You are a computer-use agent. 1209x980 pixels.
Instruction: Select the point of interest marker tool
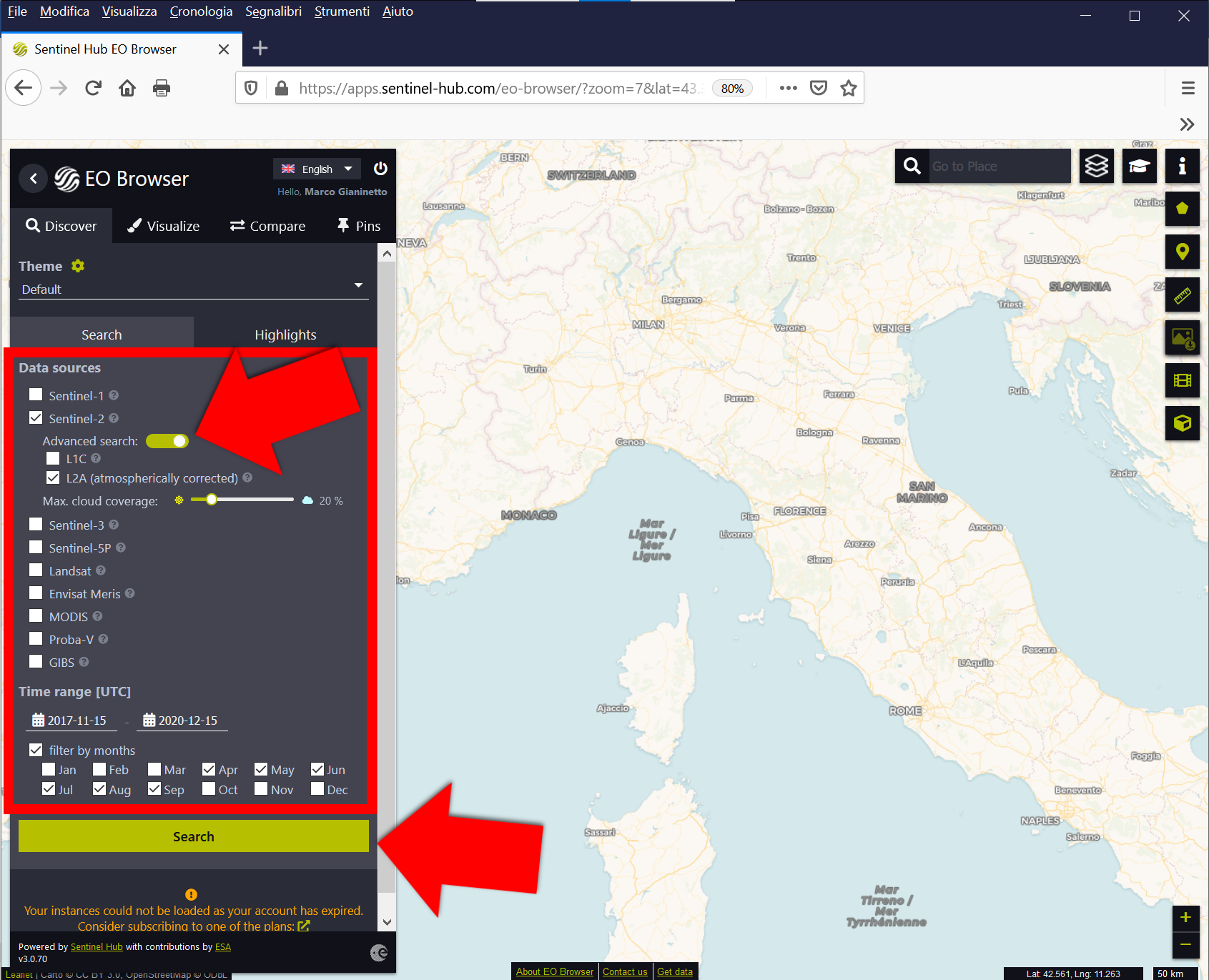coord(1183,252)
